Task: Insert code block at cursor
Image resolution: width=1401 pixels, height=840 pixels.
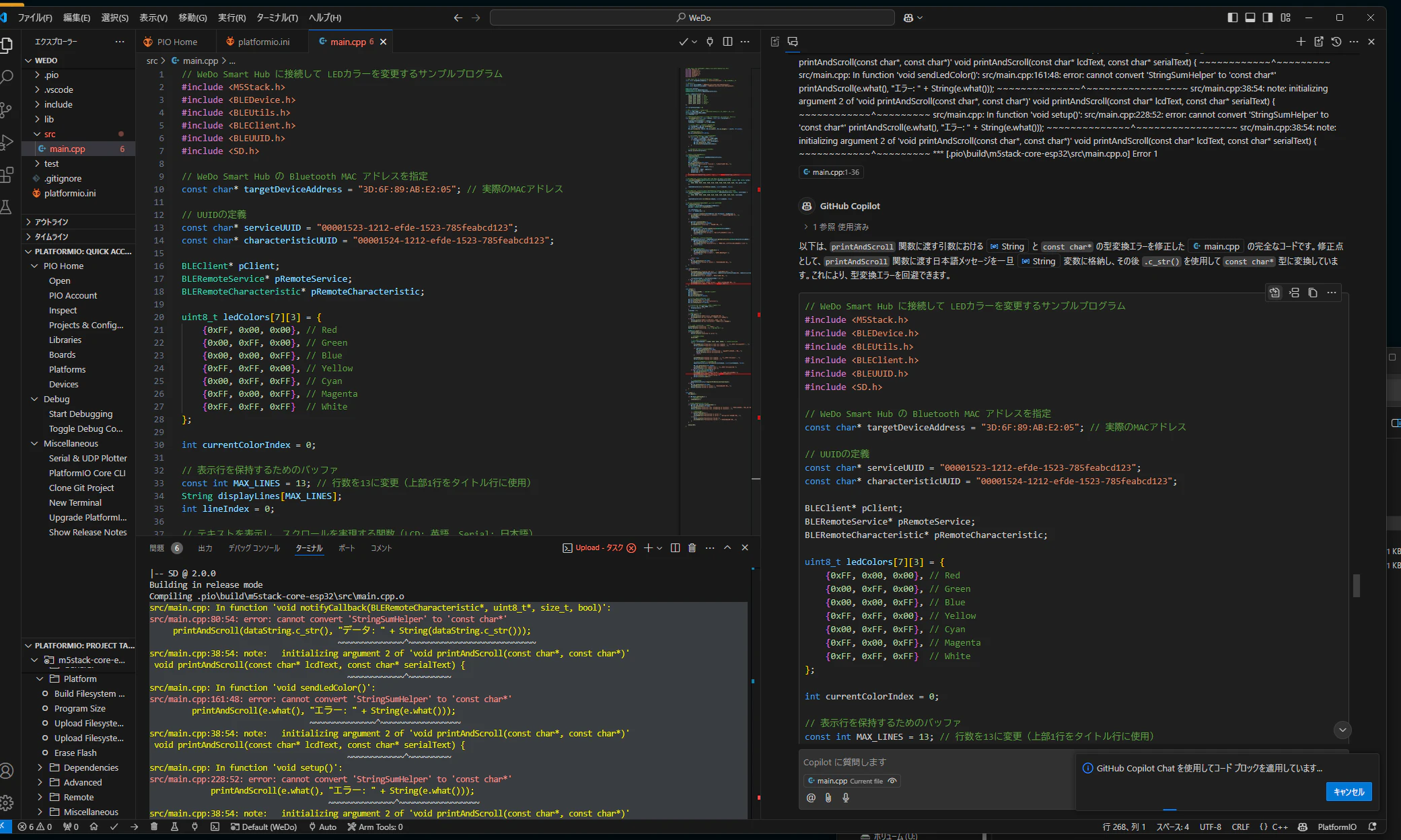Action: click(1294, 293)
